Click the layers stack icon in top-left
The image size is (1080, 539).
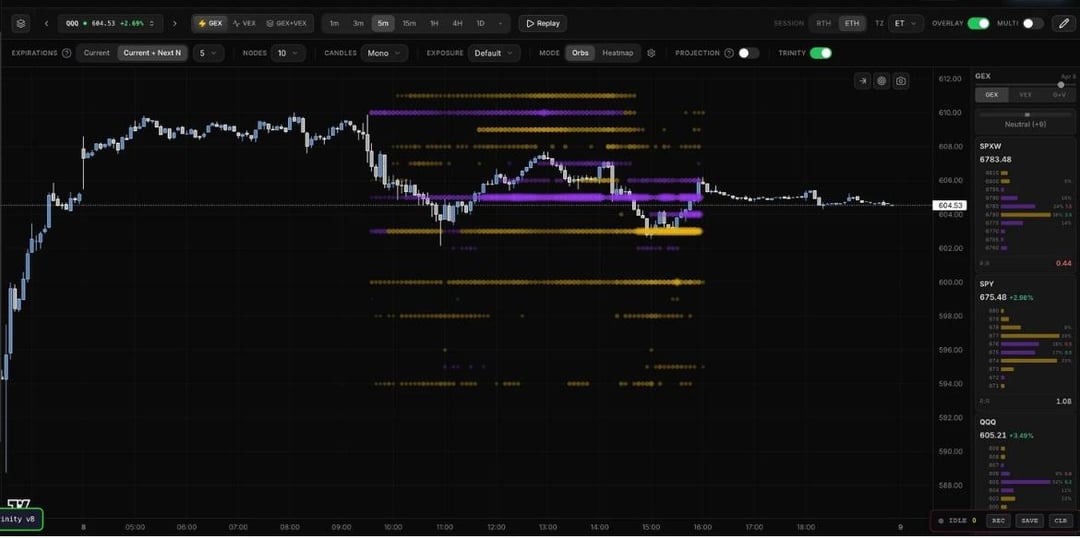click(x=21, y=23)
